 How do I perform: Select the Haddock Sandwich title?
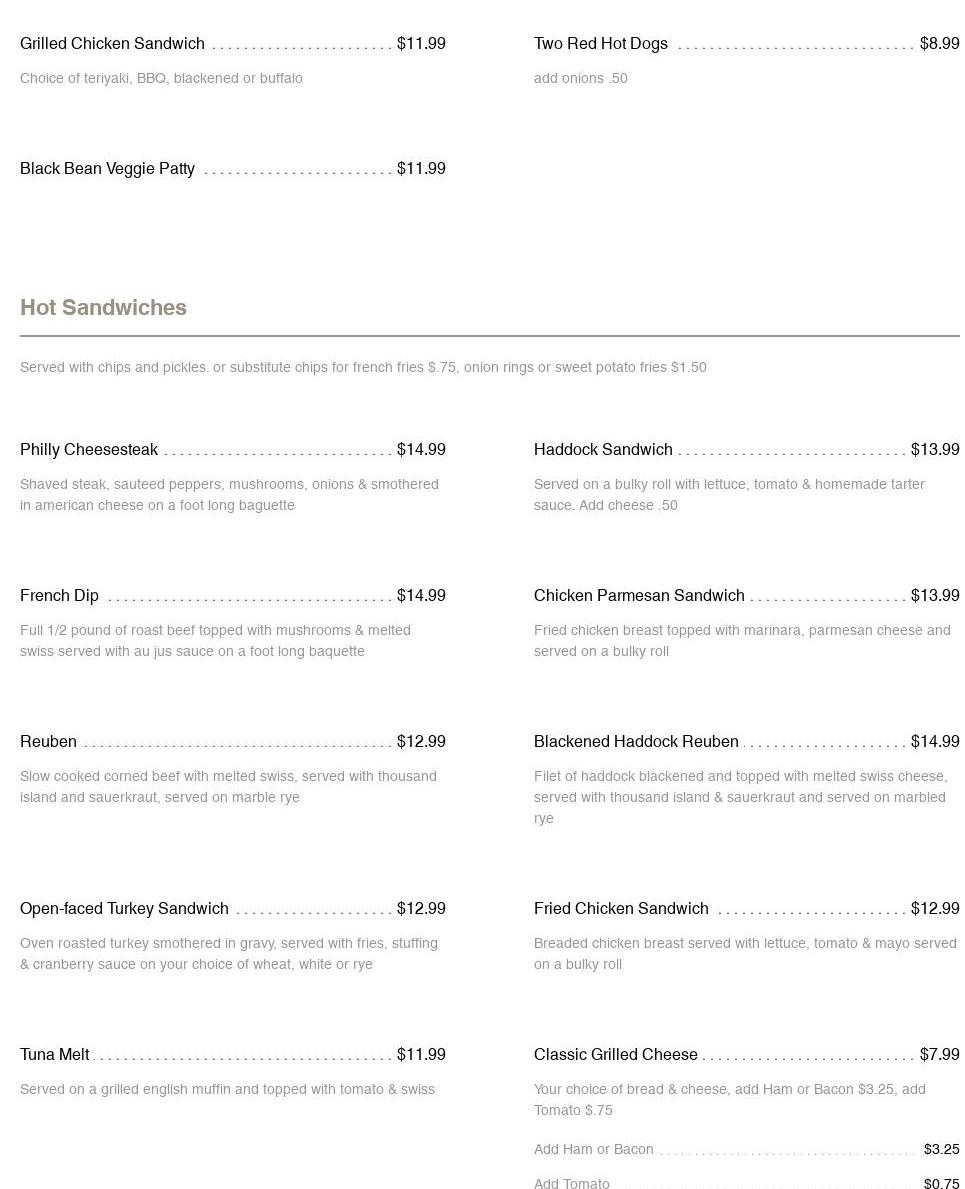pyautogui.click(x=603, y=450)
